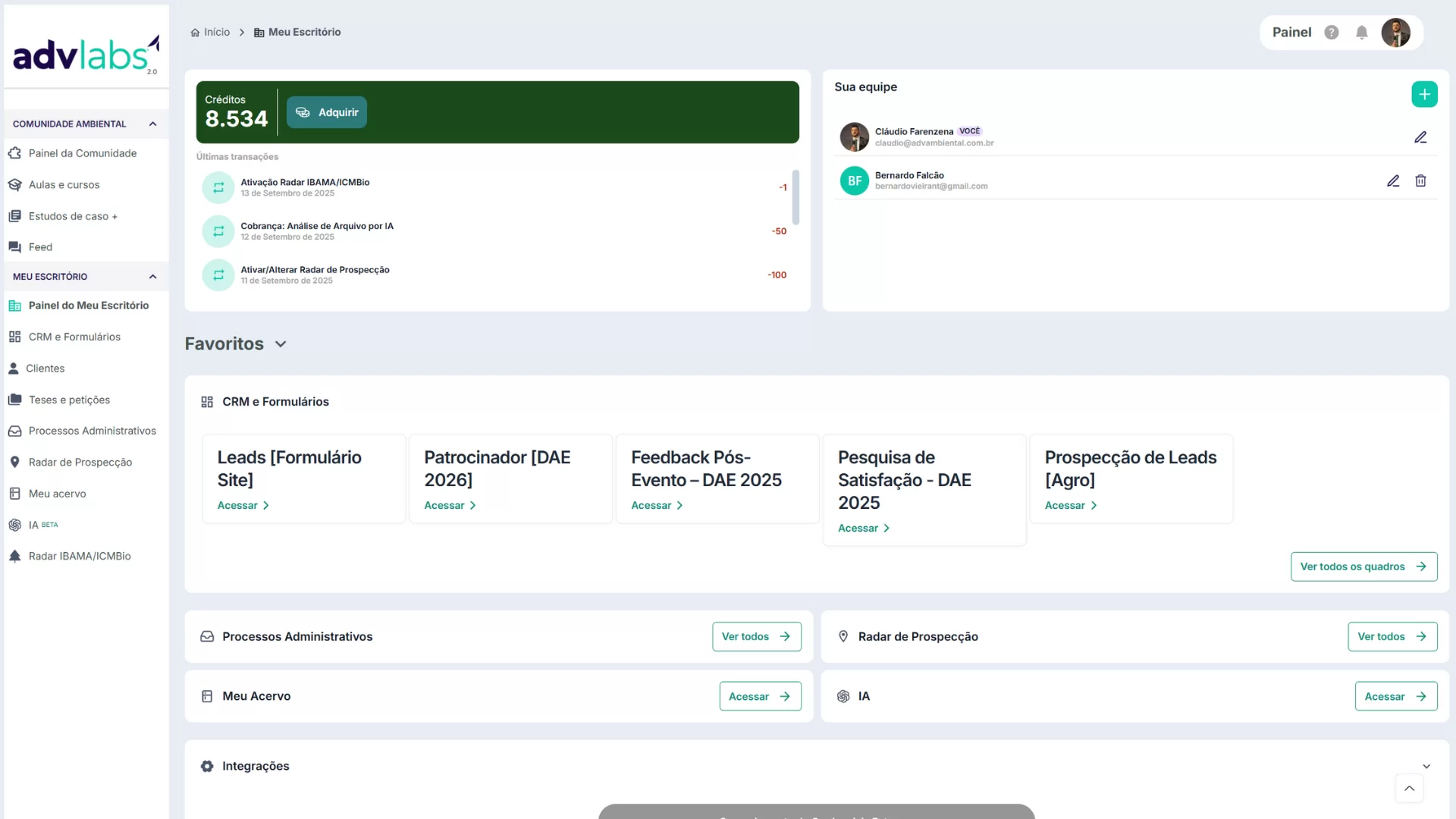Viewport: 1456px width, 819px height.
Task: Click the Adquirir credits button
Action: point(327,112)
